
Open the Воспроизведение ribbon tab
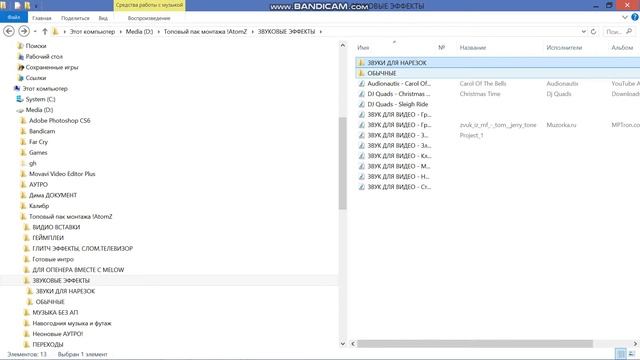click(x=149, y=18)
